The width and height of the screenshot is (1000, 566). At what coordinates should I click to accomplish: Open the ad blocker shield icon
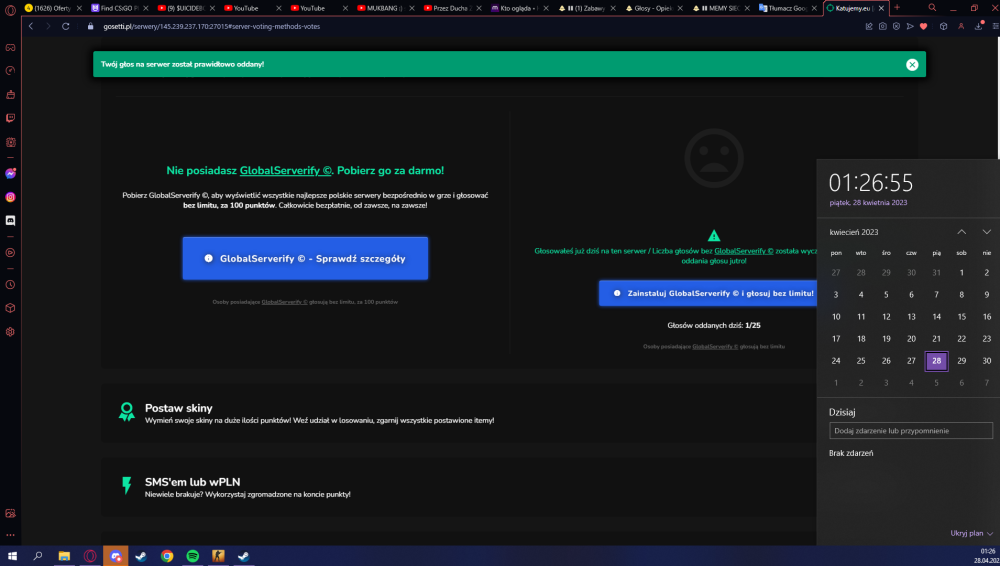tap(896, 26)
